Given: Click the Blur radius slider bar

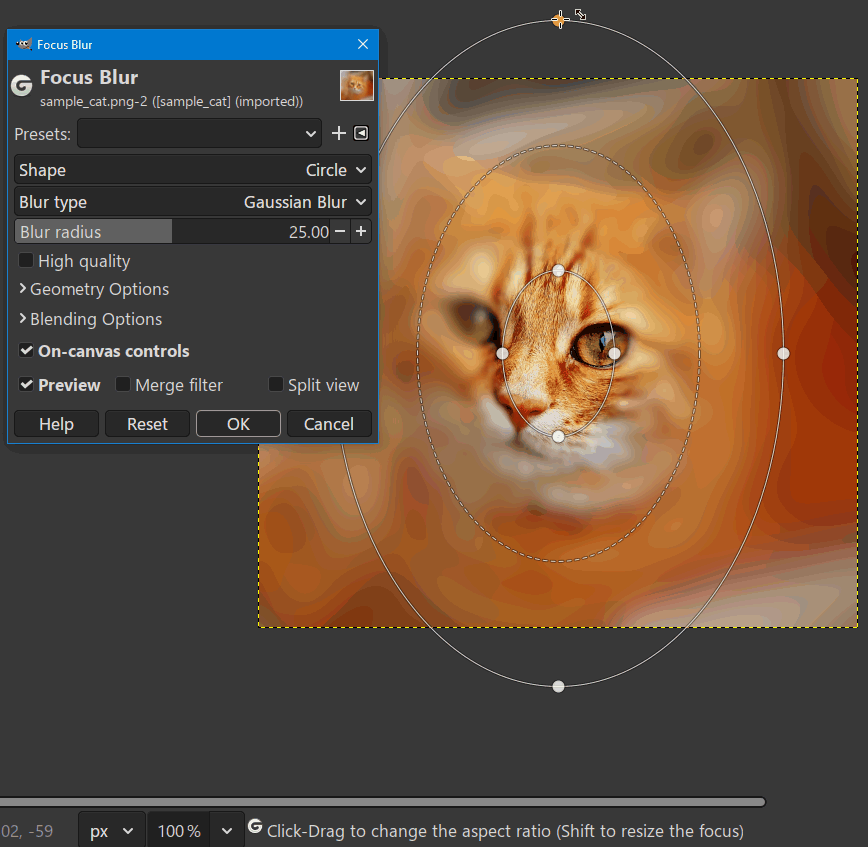Looking at the screenshot, I should pyautogui.click(x=170, y=232).
